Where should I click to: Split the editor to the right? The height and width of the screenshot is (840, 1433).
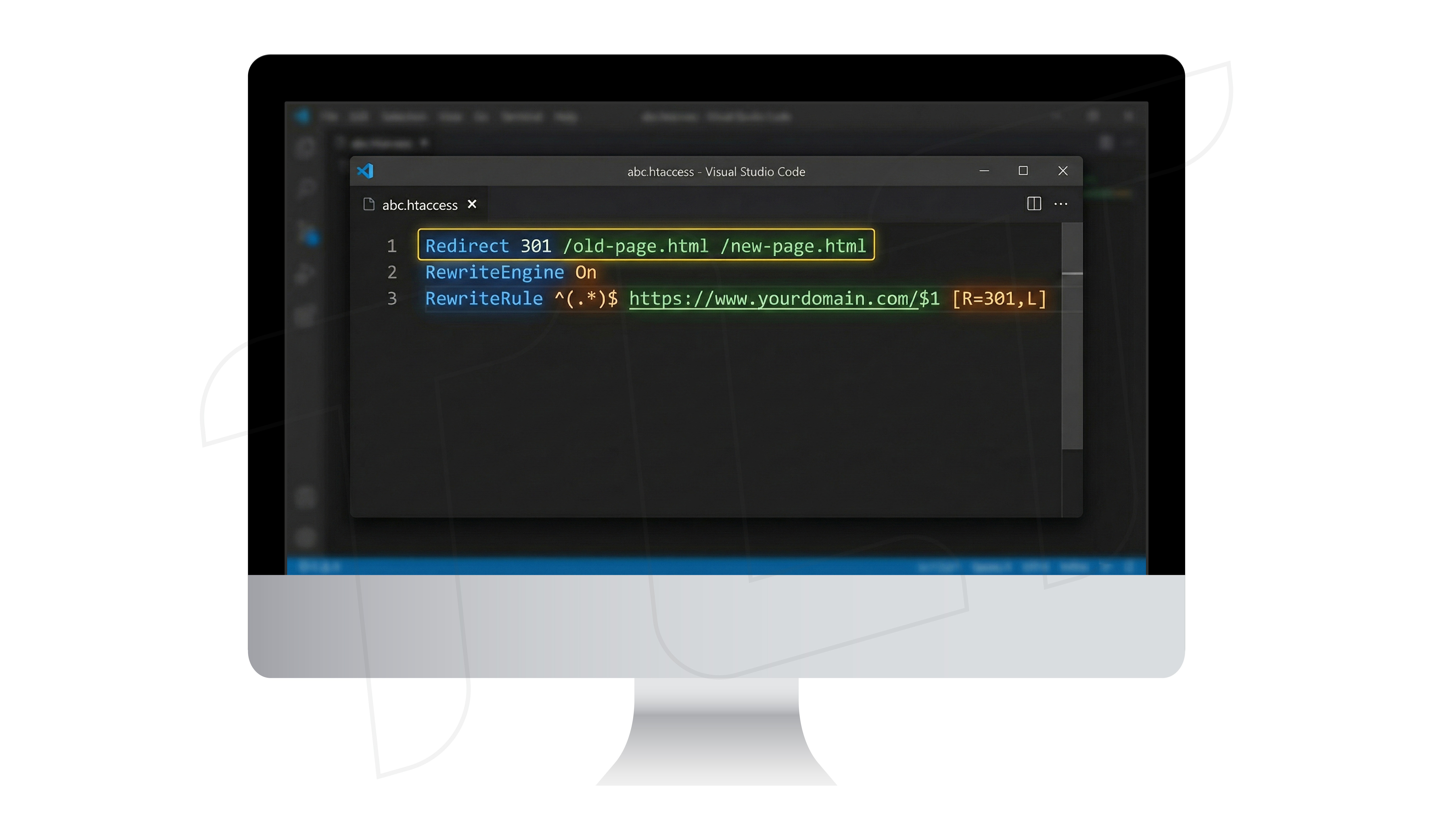1034,204
